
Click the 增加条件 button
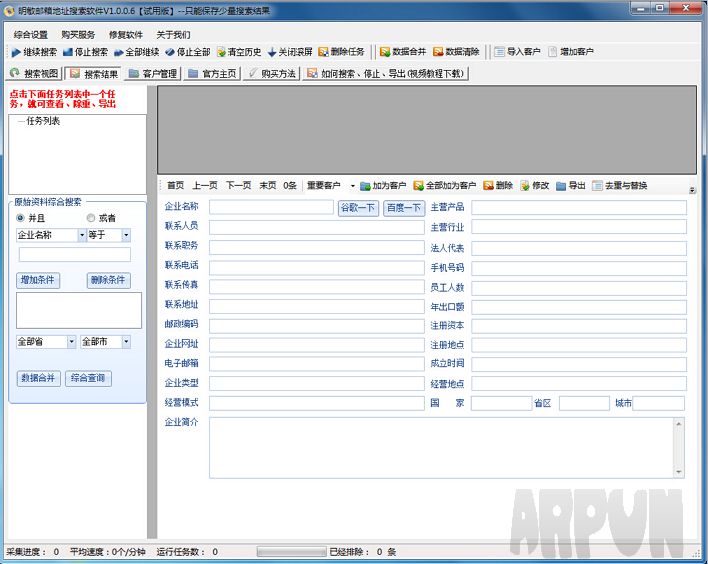pos(39,281)
